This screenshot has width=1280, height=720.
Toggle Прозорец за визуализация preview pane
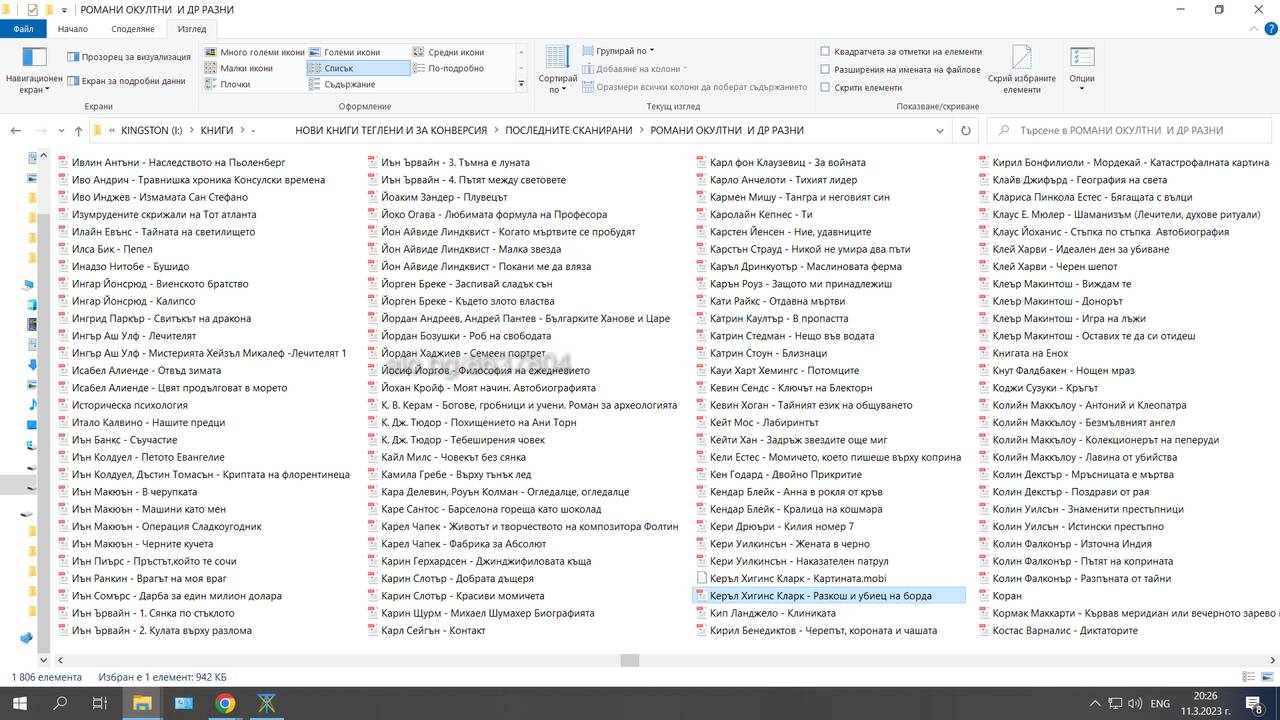pos(128,57)
